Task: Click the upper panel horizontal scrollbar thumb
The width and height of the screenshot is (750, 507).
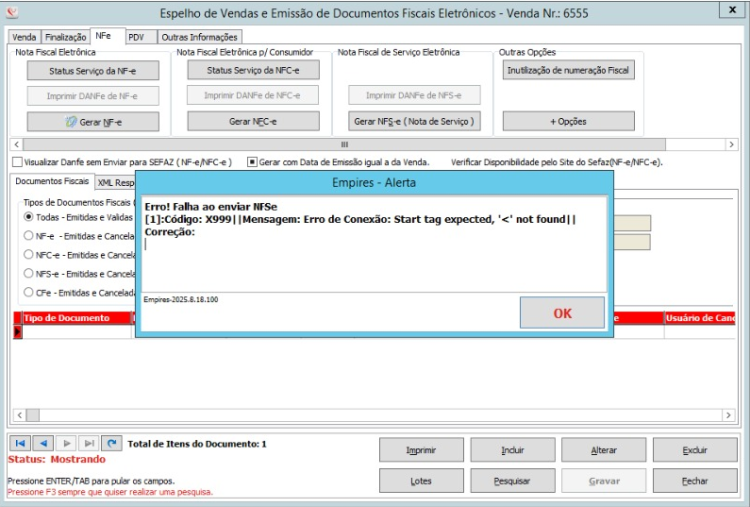Action: pyautogui.click(x=344, y=144)
